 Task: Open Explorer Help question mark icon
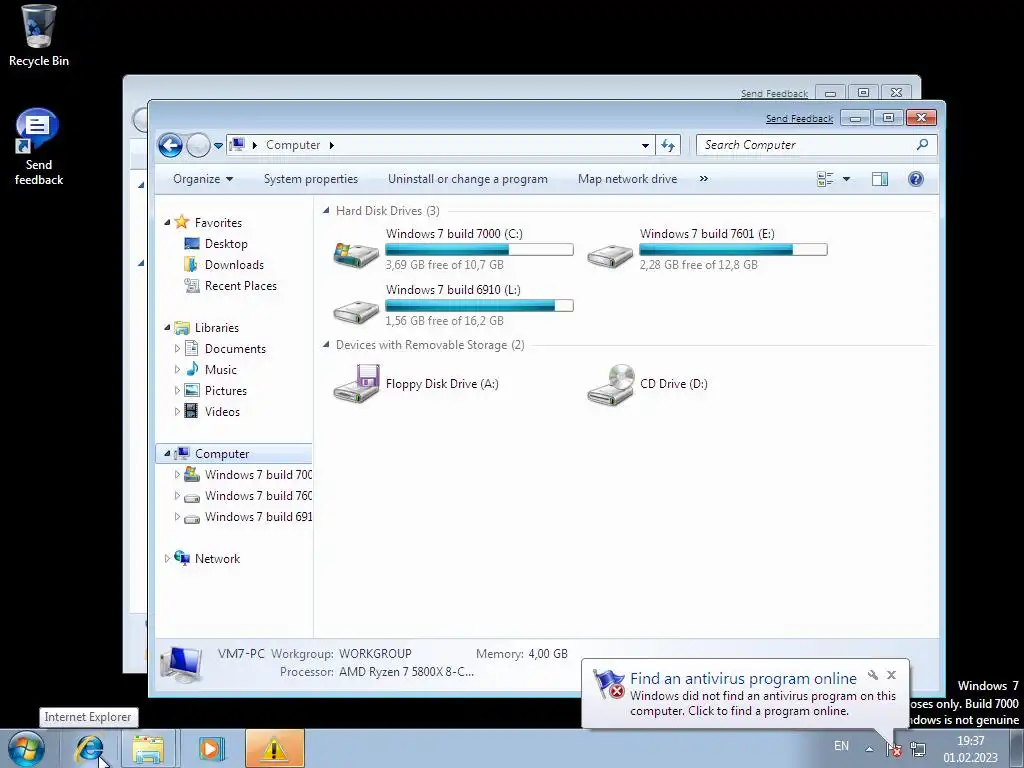916,179
